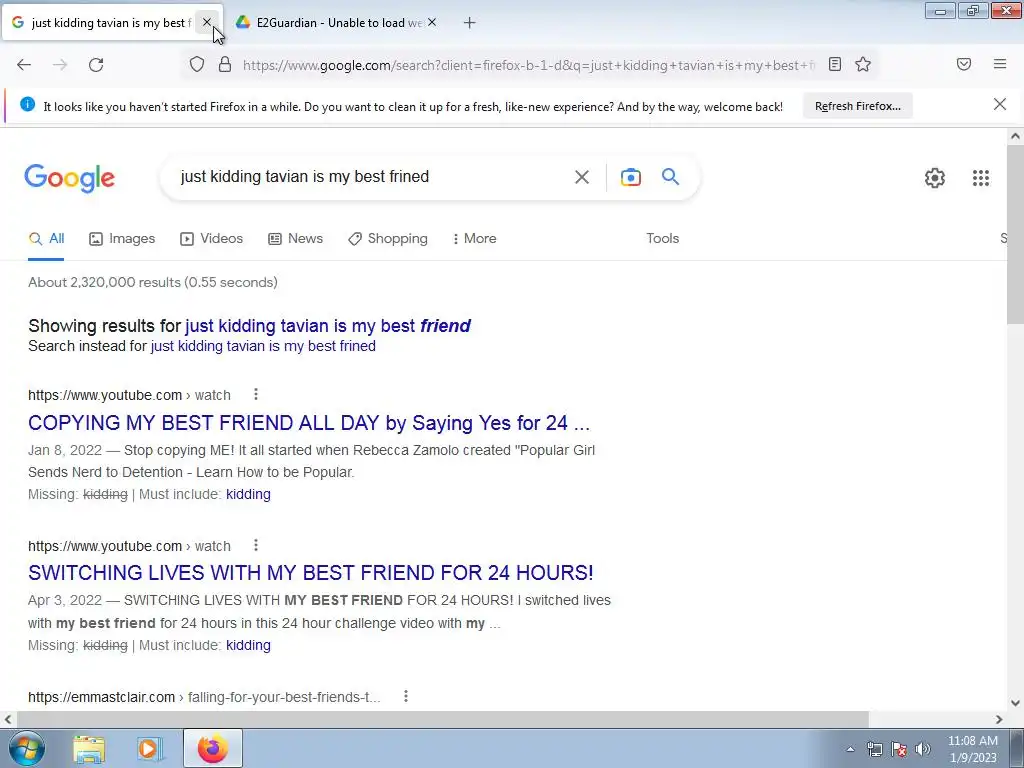Open search Tools options
The width and height of the screenshot is (1024, 768).
(x=662, y=238)
